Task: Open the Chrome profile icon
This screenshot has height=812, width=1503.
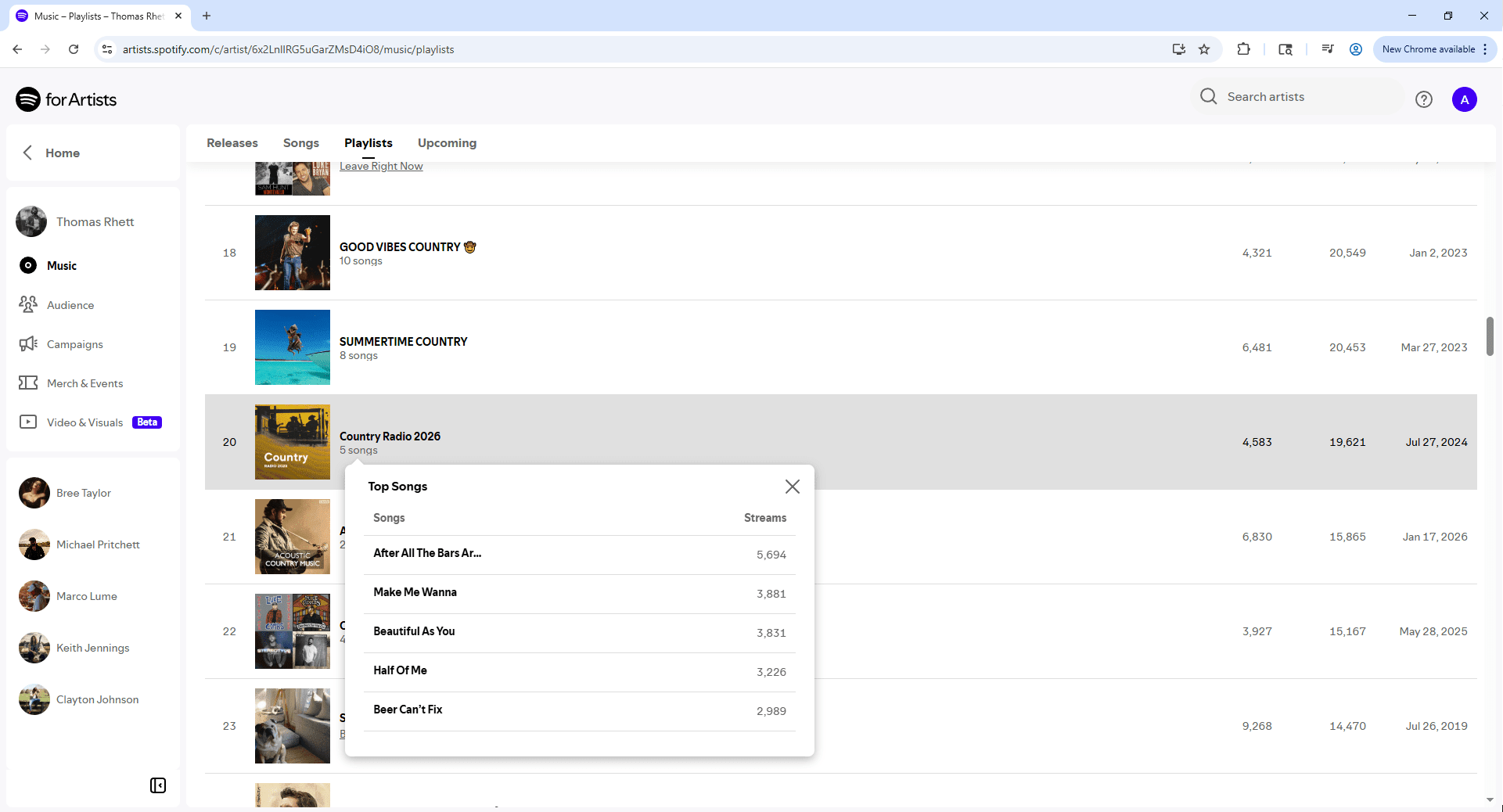Action: (x=1356, y=49)
